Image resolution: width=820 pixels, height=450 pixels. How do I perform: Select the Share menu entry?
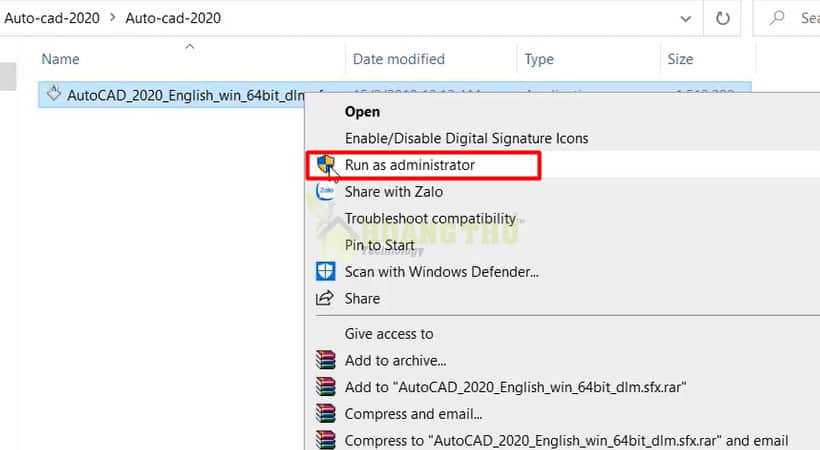[x=362, y=298]
